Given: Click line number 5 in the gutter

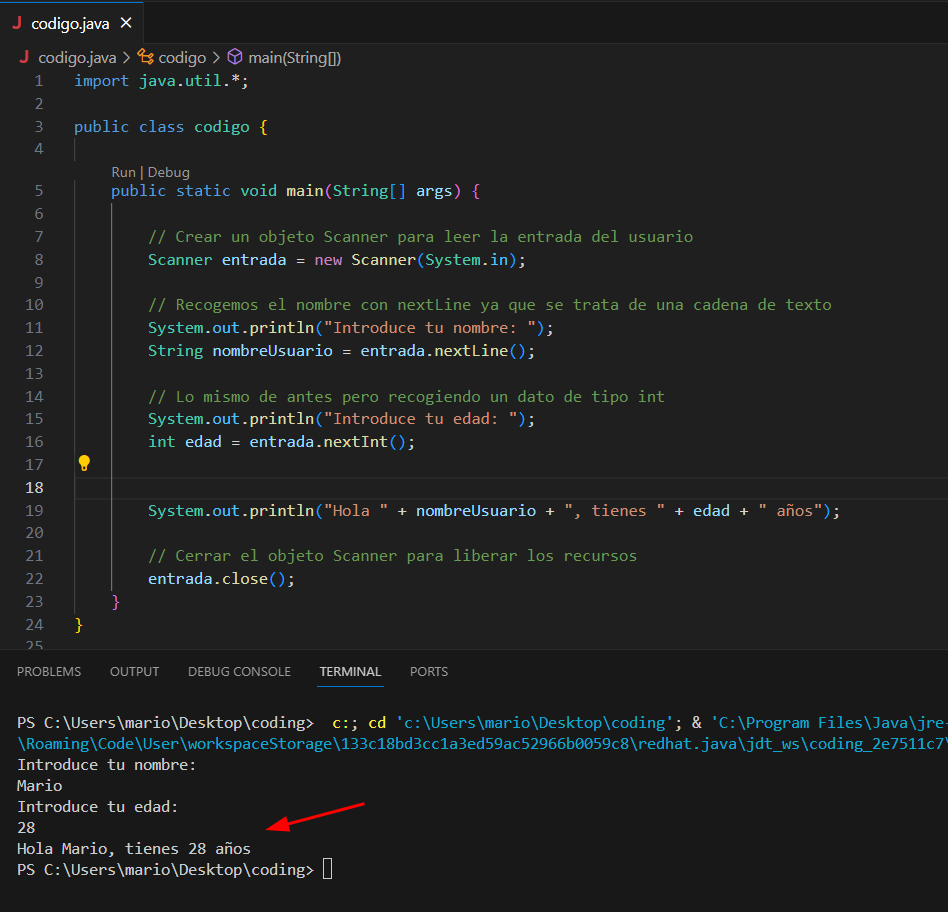Looking at the screenshot, I should [39, 191].
